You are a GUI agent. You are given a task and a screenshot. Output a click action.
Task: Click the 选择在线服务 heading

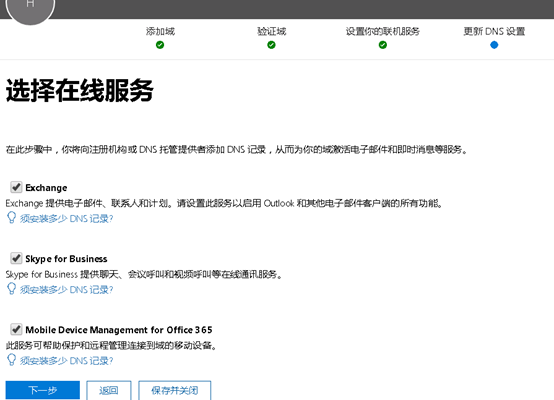[x=80, y=90]
